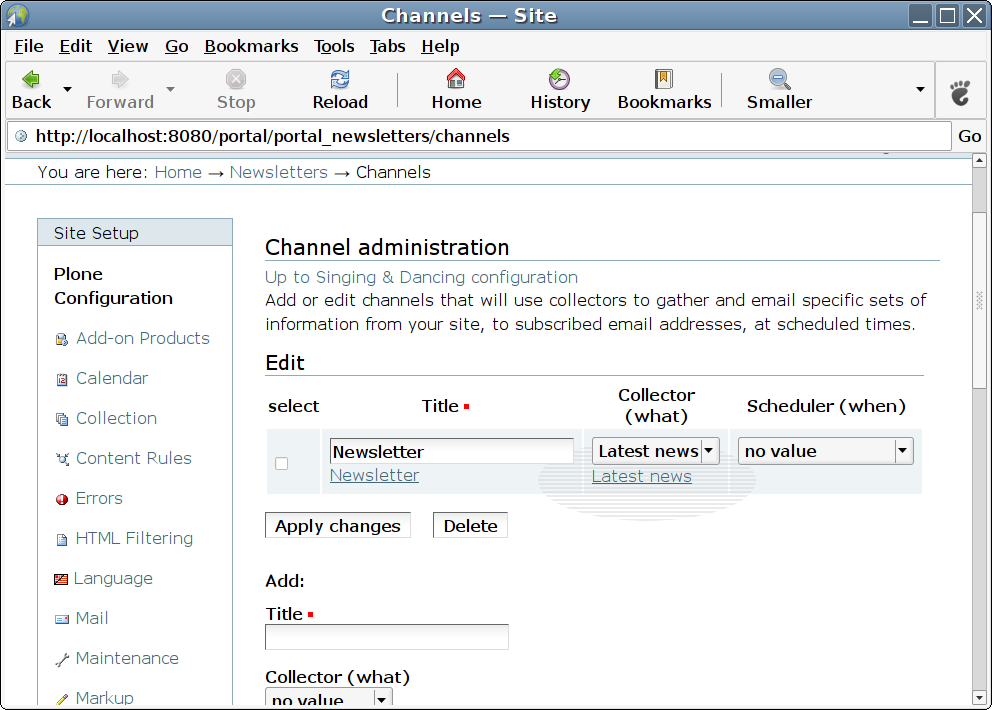
Task: Expand the toolbar overflow arrow
Action: pos(920,89)
